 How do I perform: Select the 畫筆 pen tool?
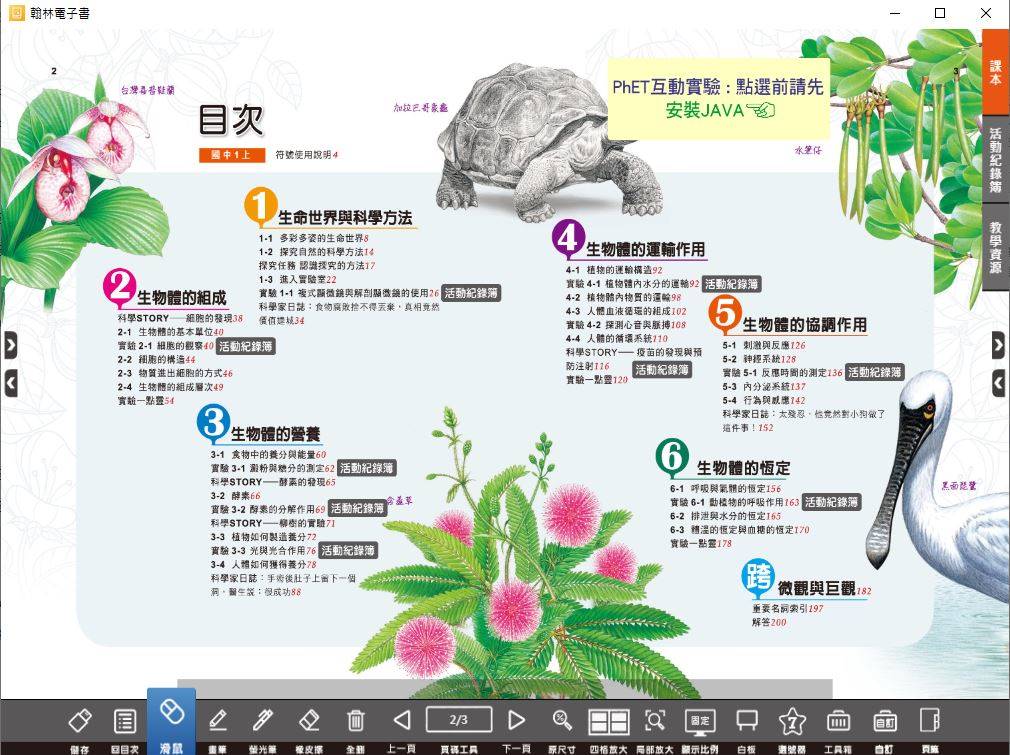pyautogui.click(x=218, y=720)
